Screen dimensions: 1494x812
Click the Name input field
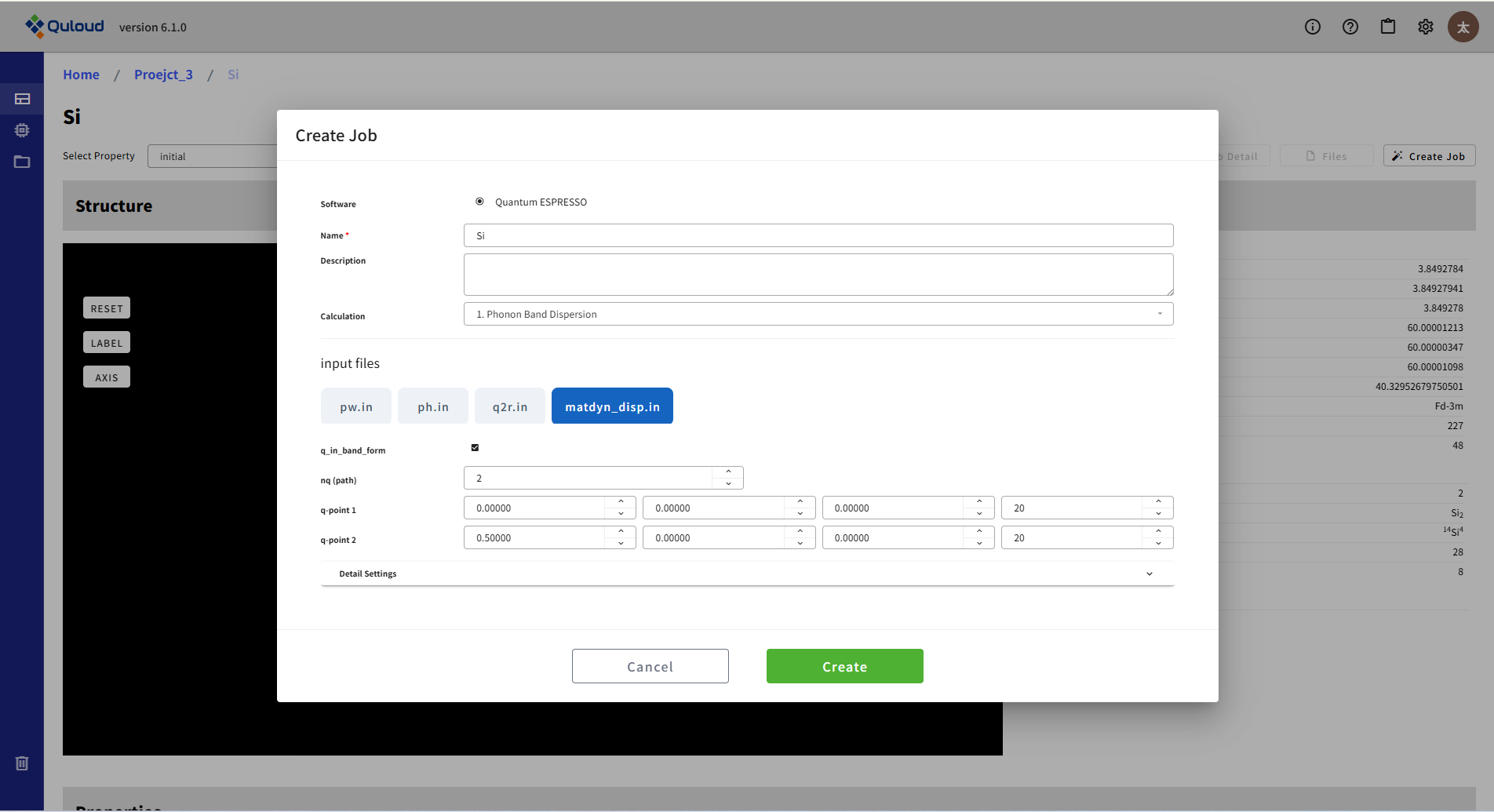(x=818, y=235)
